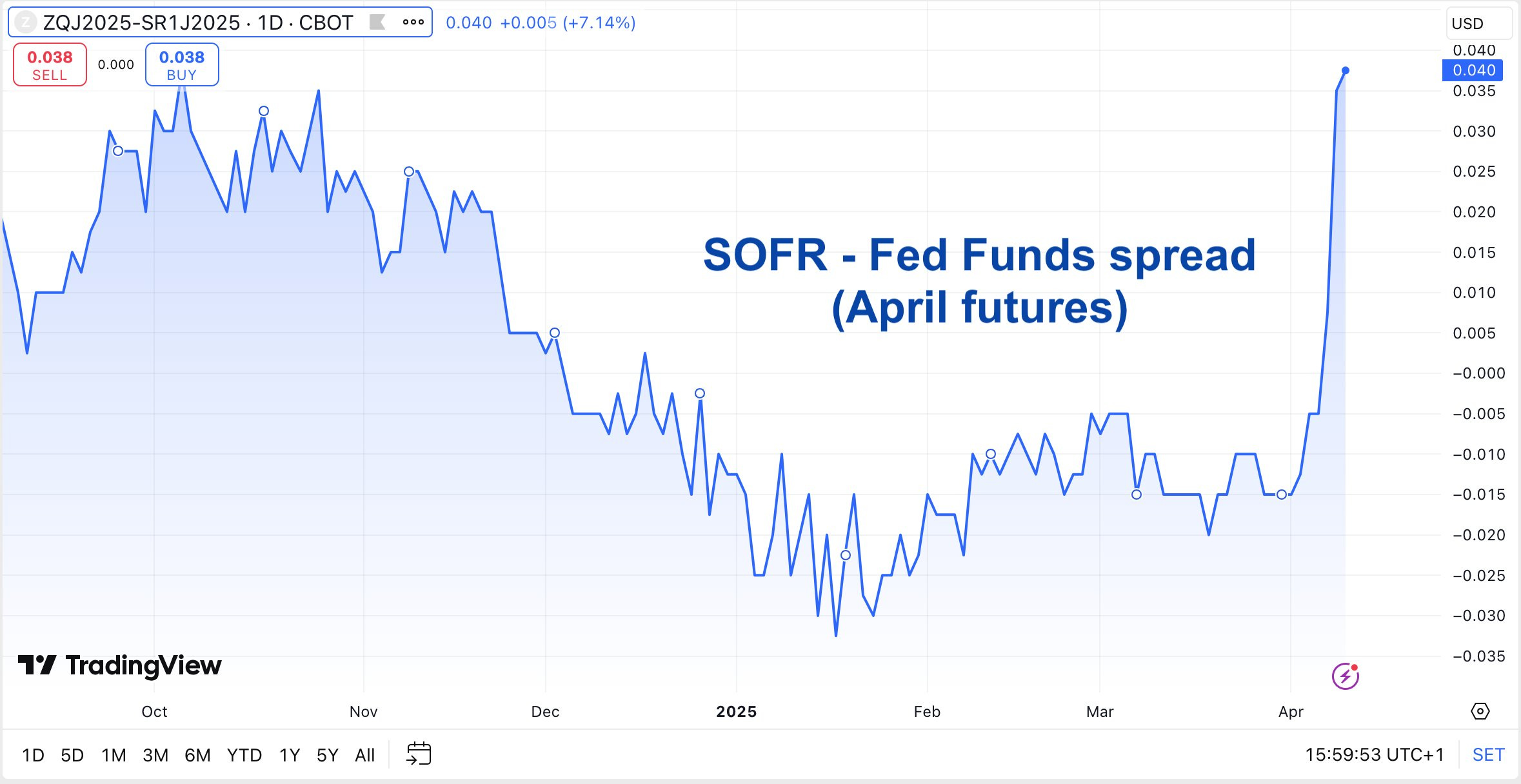Open the hexagon chart settings icon
The height and width of the screenshot is (784, 1521).
click(1480, 711)
